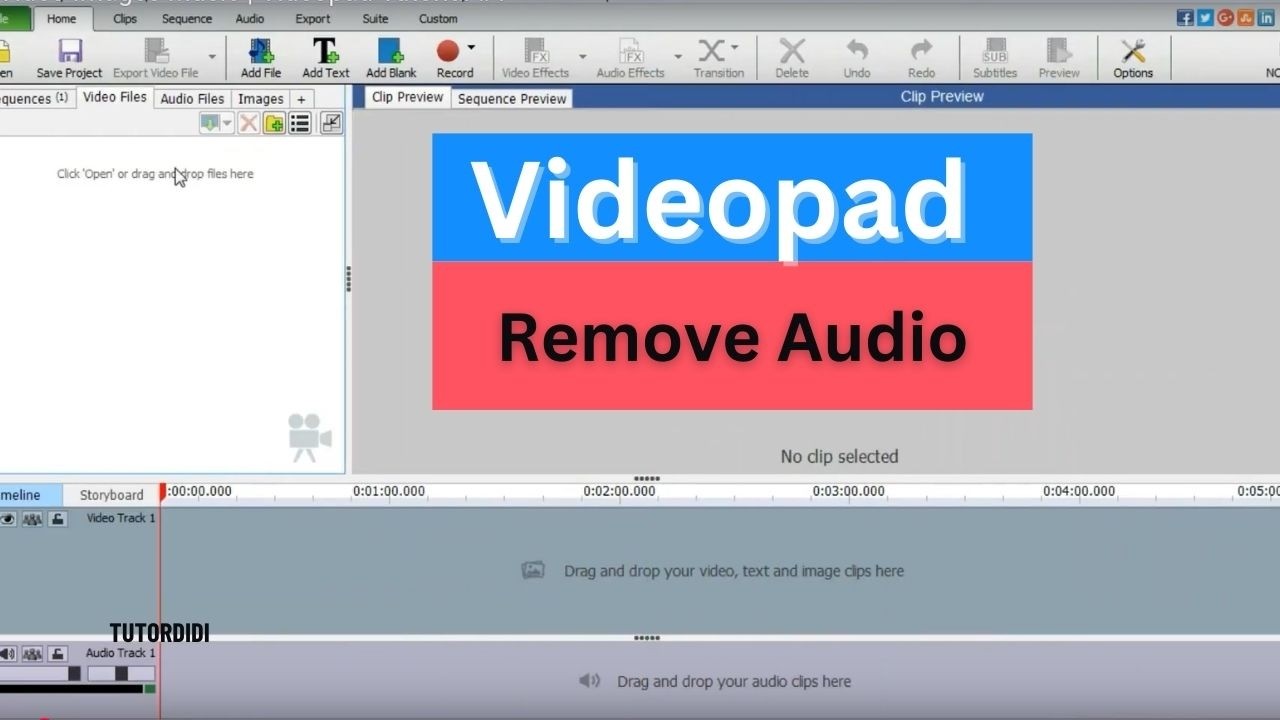Open the Clips ribbon tab
This screenshot has height=720, width=1280.
click(x=125, y=18)
